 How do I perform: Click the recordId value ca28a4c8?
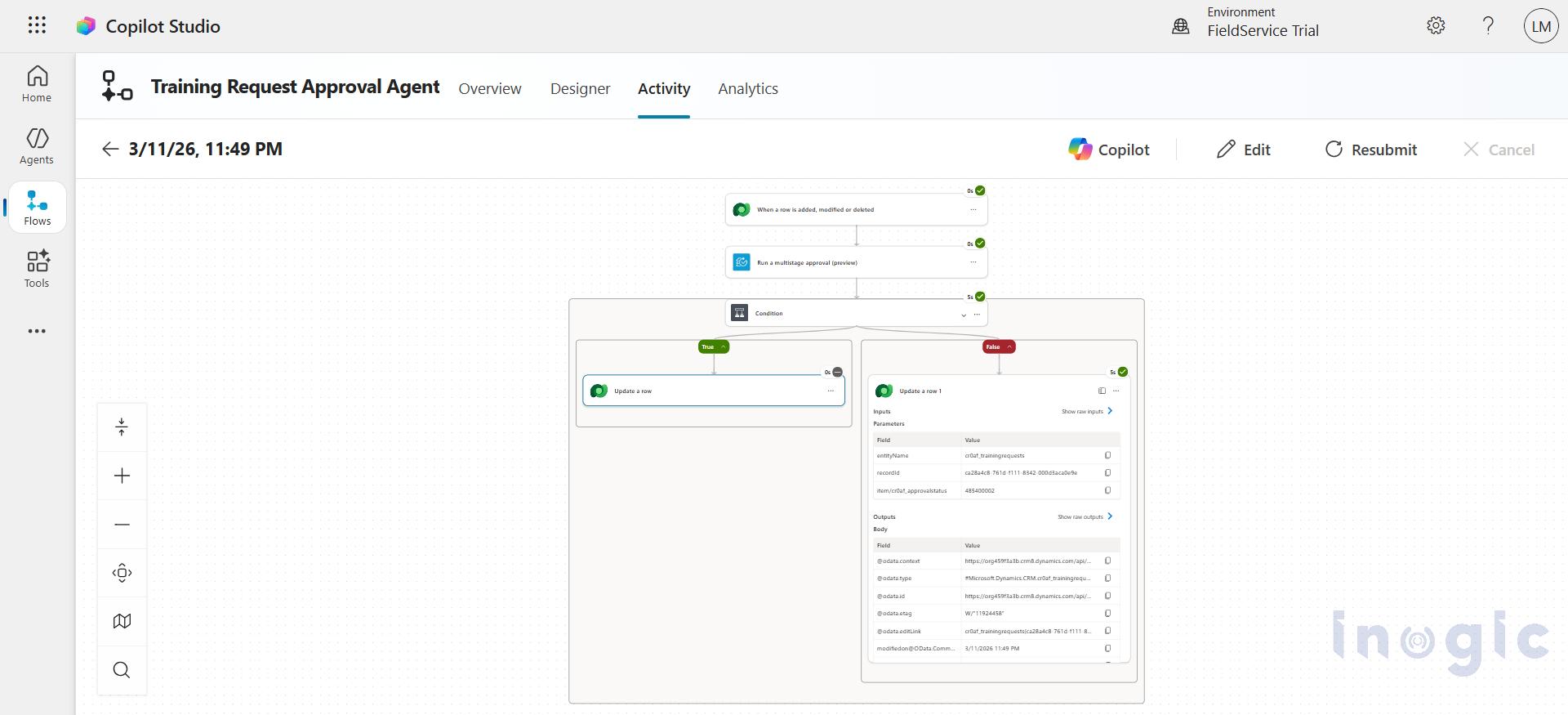tap(1021, 472)
